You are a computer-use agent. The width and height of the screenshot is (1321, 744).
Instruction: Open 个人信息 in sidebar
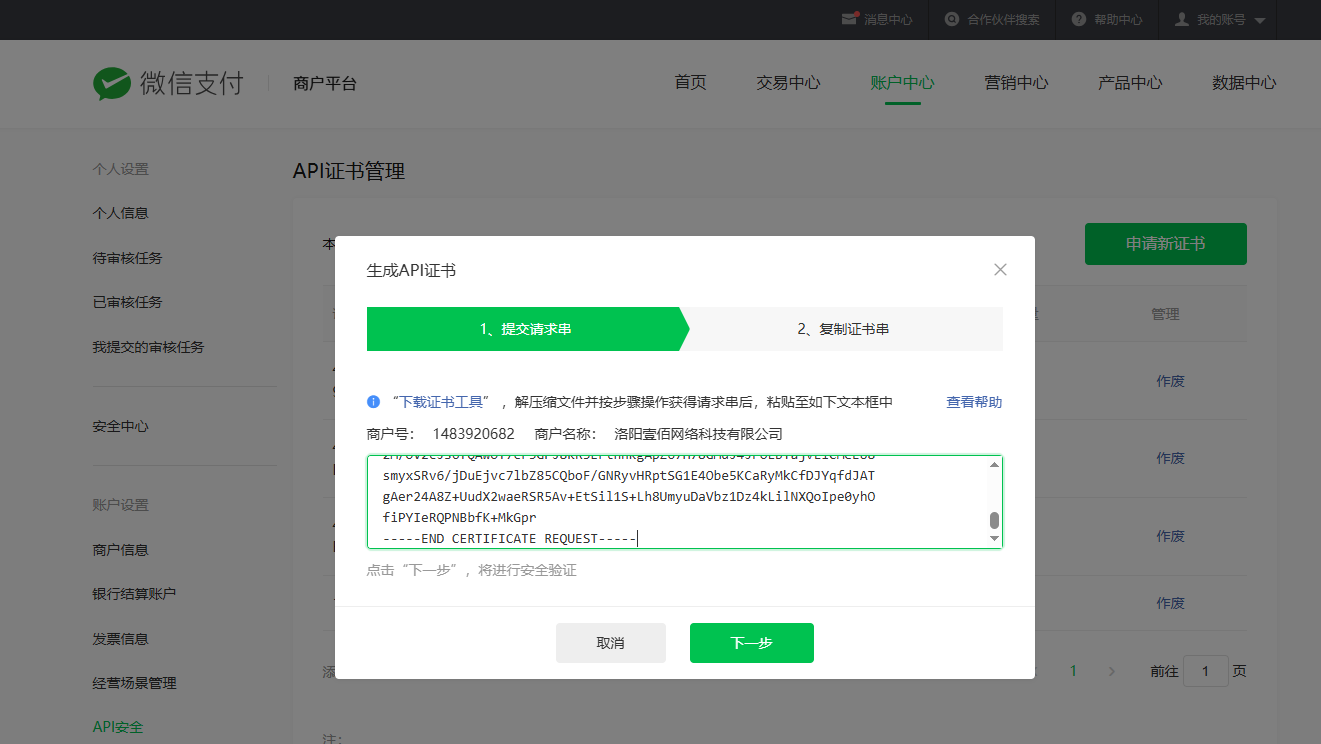121,213
